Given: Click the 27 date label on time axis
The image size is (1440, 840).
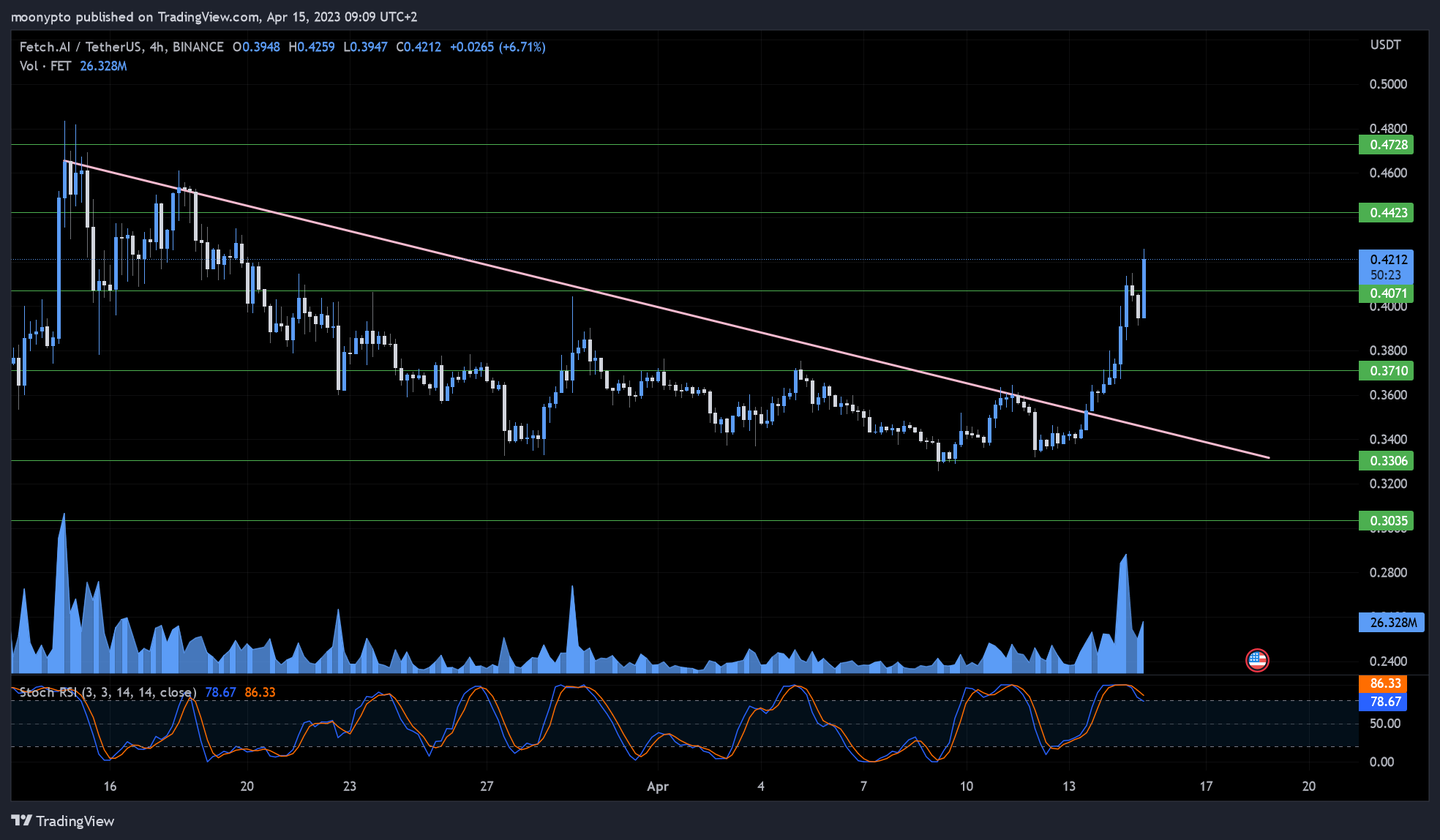Looking at the screenshot, I should coord(487,787).
